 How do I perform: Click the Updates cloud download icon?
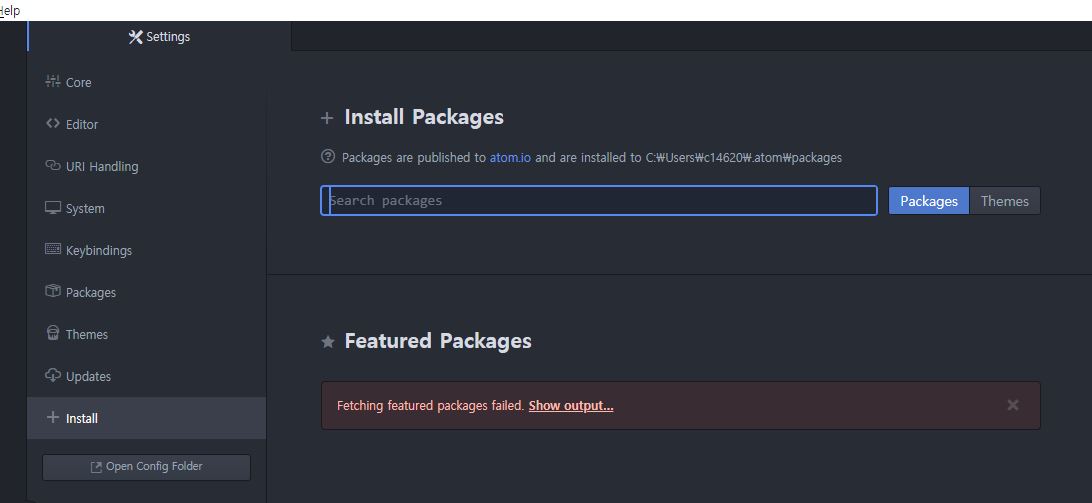(53, 376)
